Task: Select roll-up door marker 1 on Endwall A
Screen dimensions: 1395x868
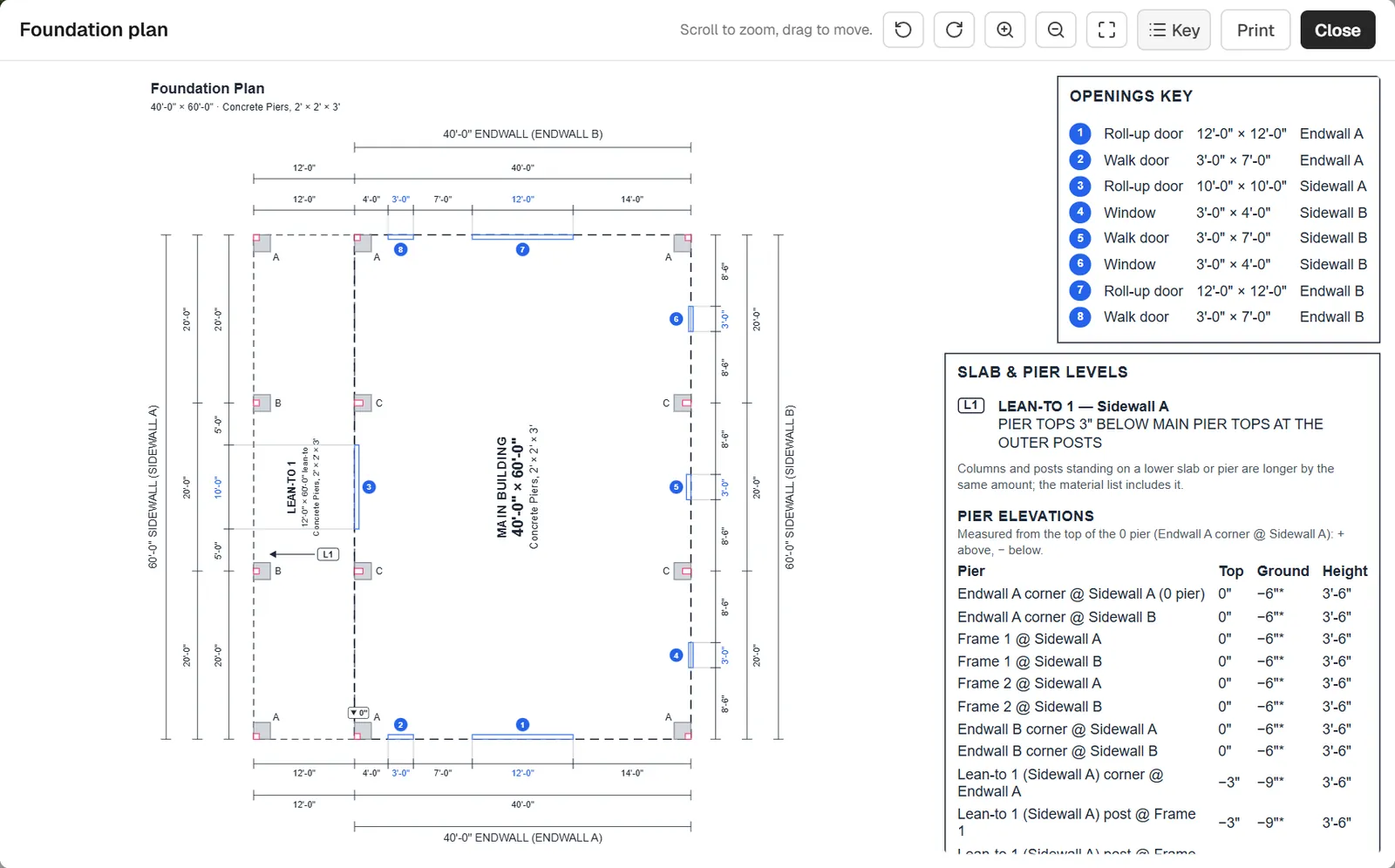Action: click(522, 724)
